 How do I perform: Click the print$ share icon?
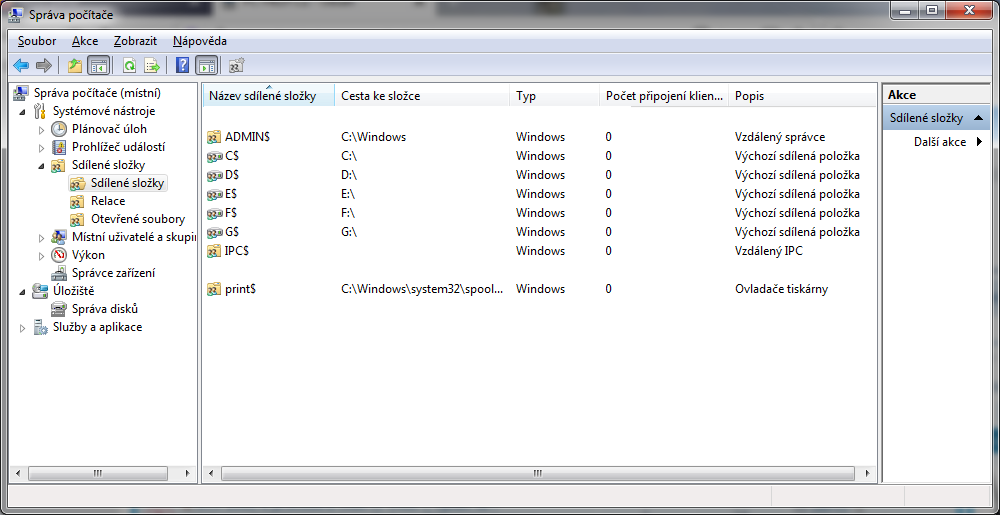(214, 289)
